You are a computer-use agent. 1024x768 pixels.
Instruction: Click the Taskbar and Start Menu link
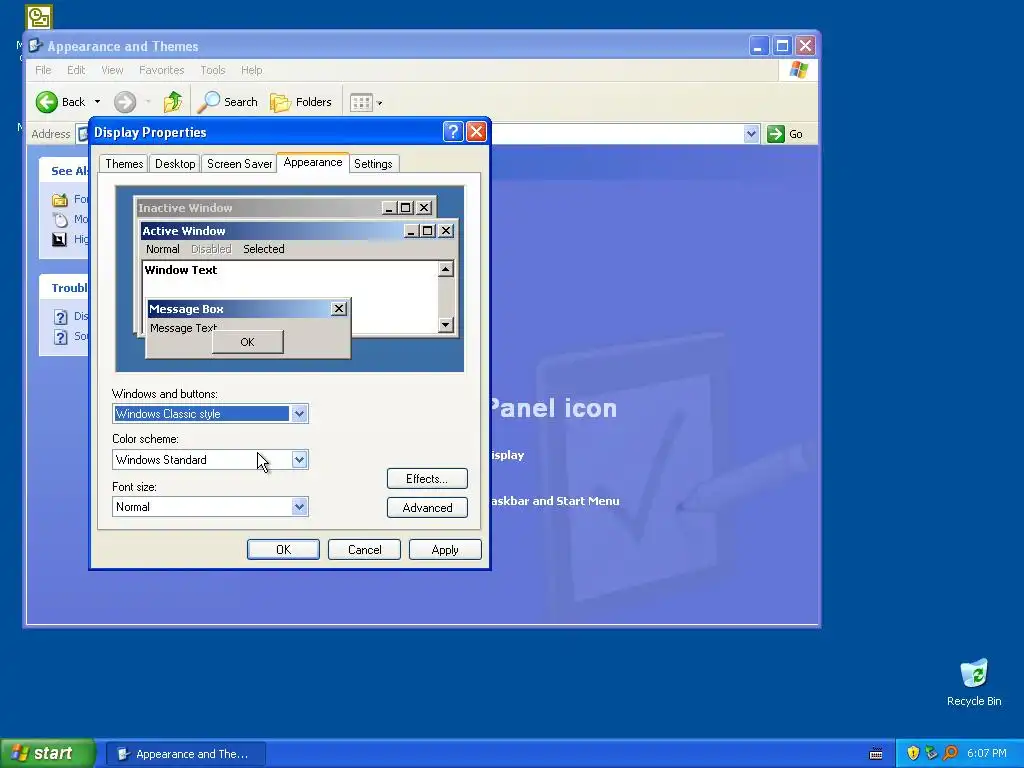click(x=555, y=501)
